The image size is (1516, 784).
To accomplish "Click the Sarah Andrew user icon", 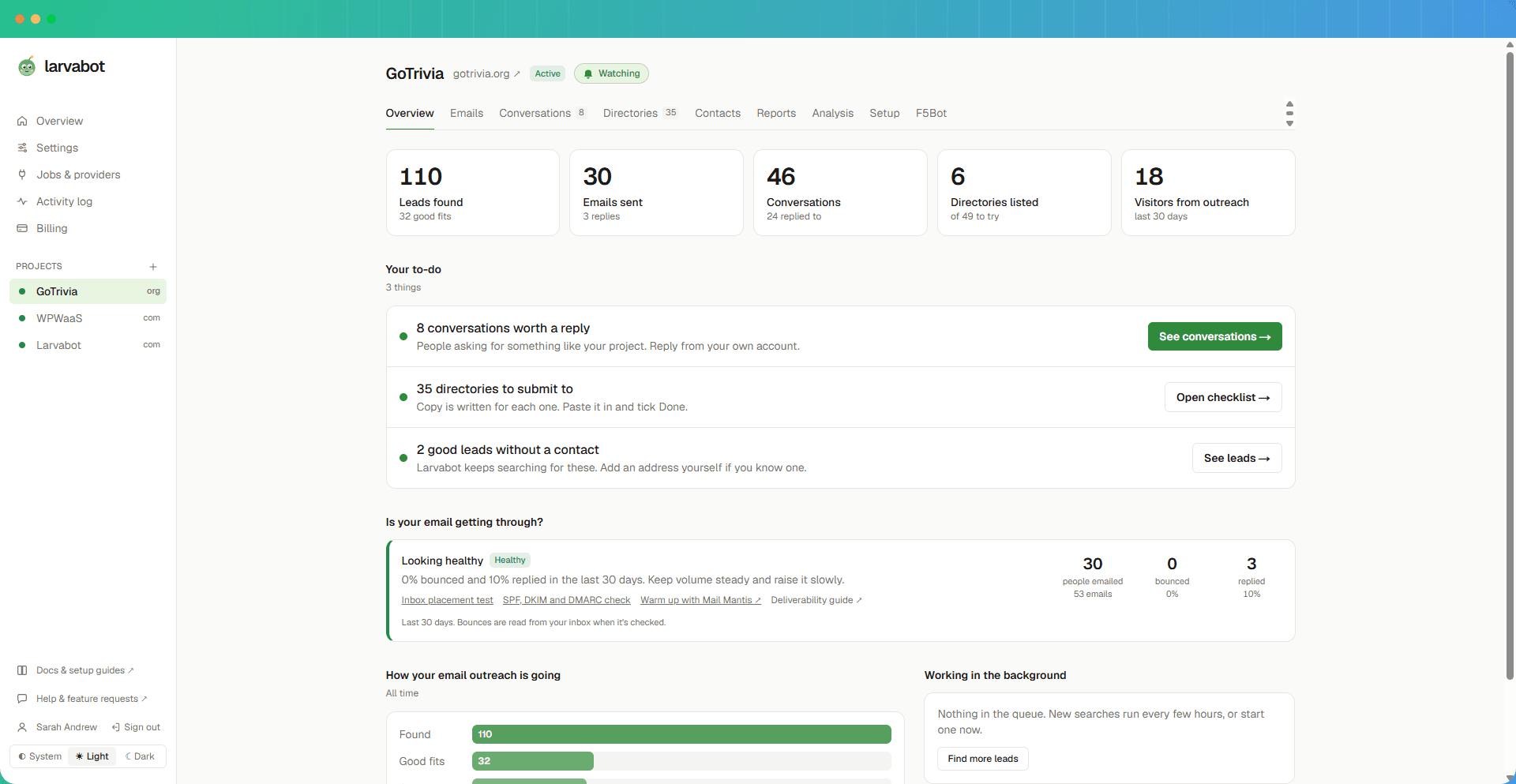I will 22,727.
